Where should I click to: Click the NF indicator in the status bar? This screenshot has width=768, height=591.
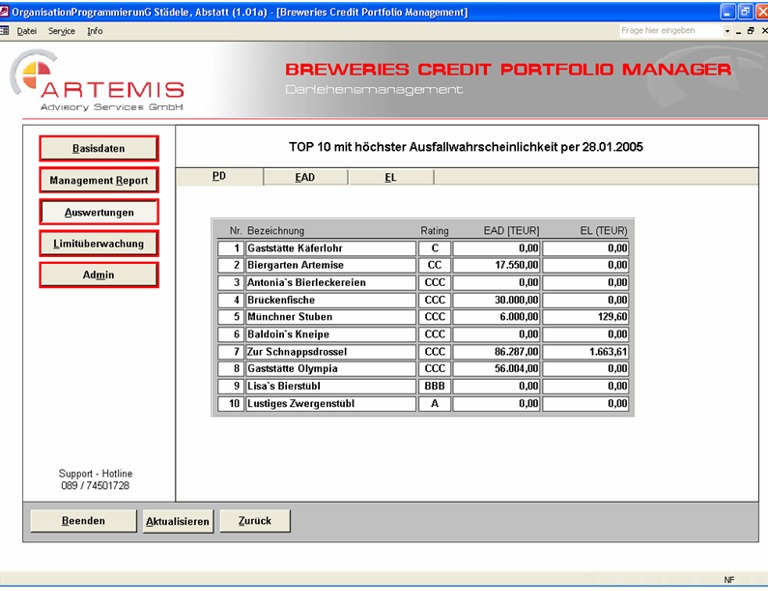[x=729, y=580]
